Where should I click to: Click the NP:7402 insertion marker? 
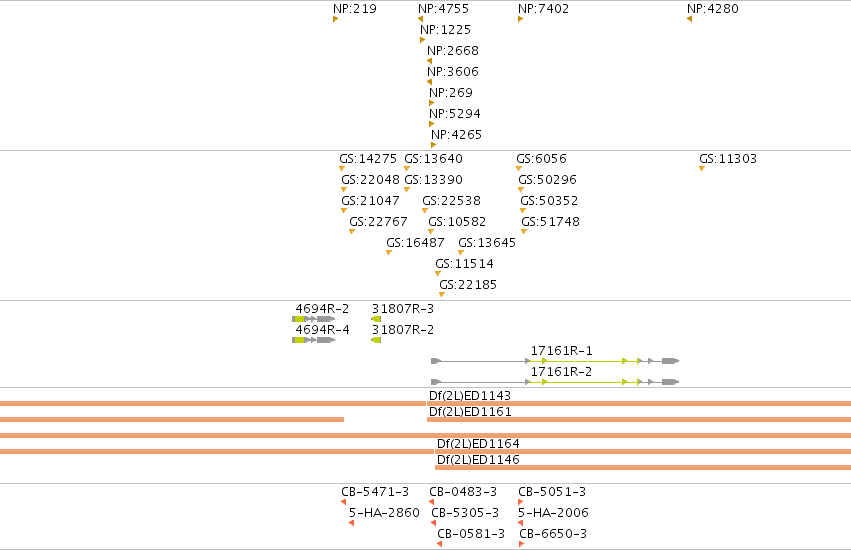point(520,19)
